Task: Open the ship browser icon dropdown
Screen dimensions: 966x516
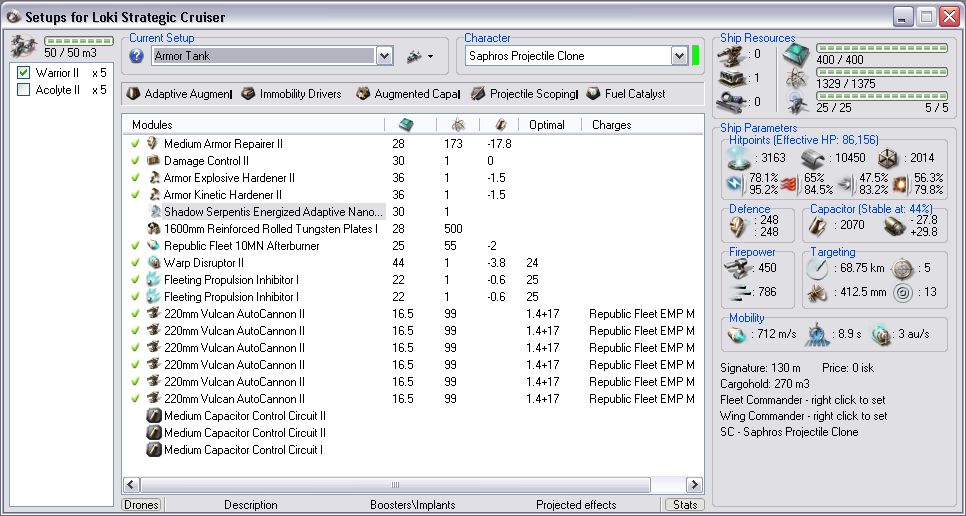Action: 420,56
